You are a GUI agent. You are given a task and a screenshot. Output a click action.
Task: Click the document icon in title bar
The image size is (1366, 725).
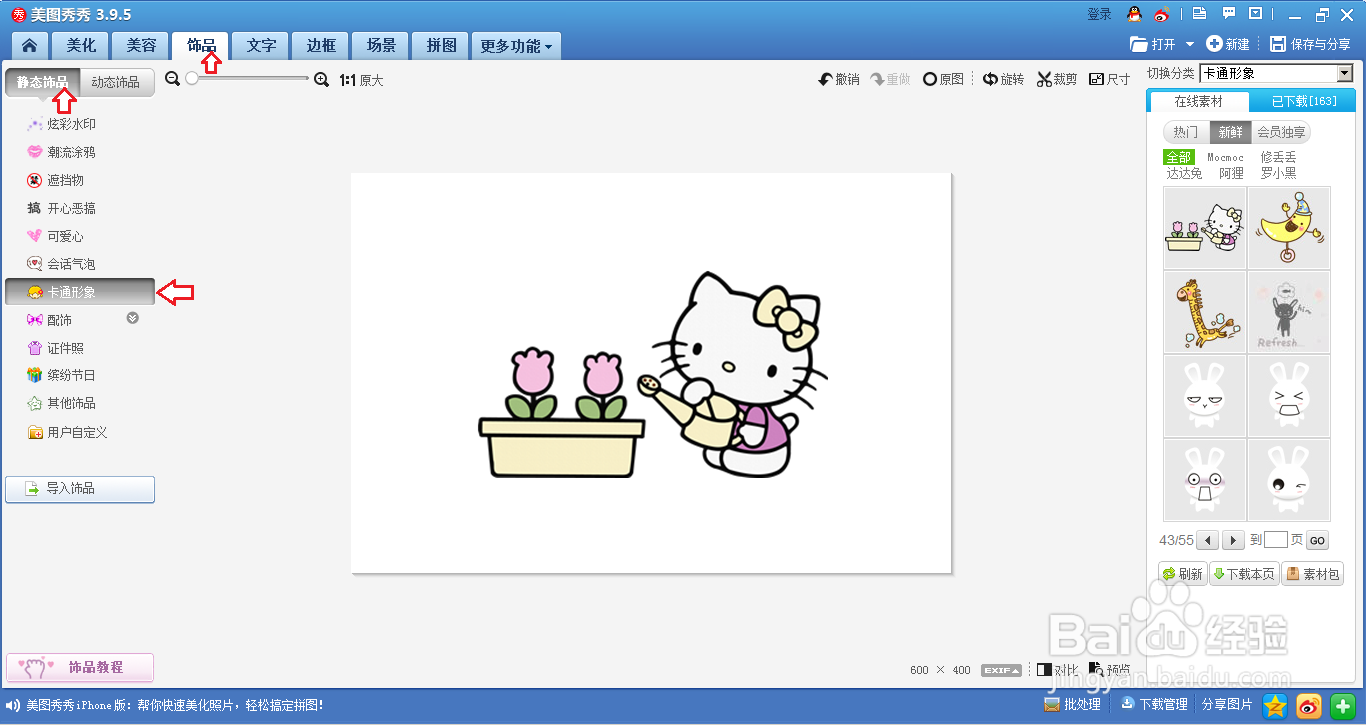[x=1200, y=14]
